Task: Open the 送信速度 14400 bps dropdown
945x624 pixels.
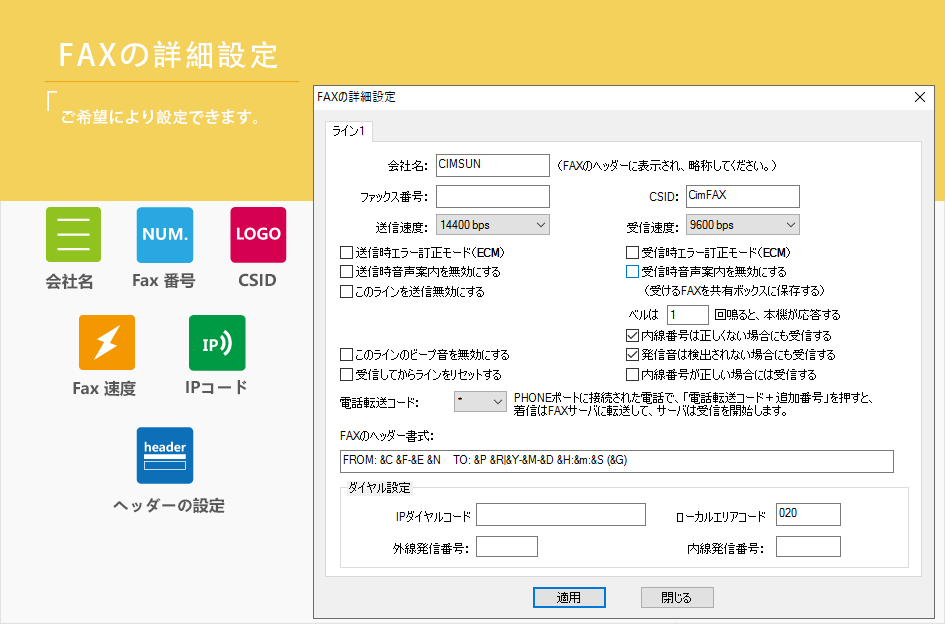Action: [492, 225]
